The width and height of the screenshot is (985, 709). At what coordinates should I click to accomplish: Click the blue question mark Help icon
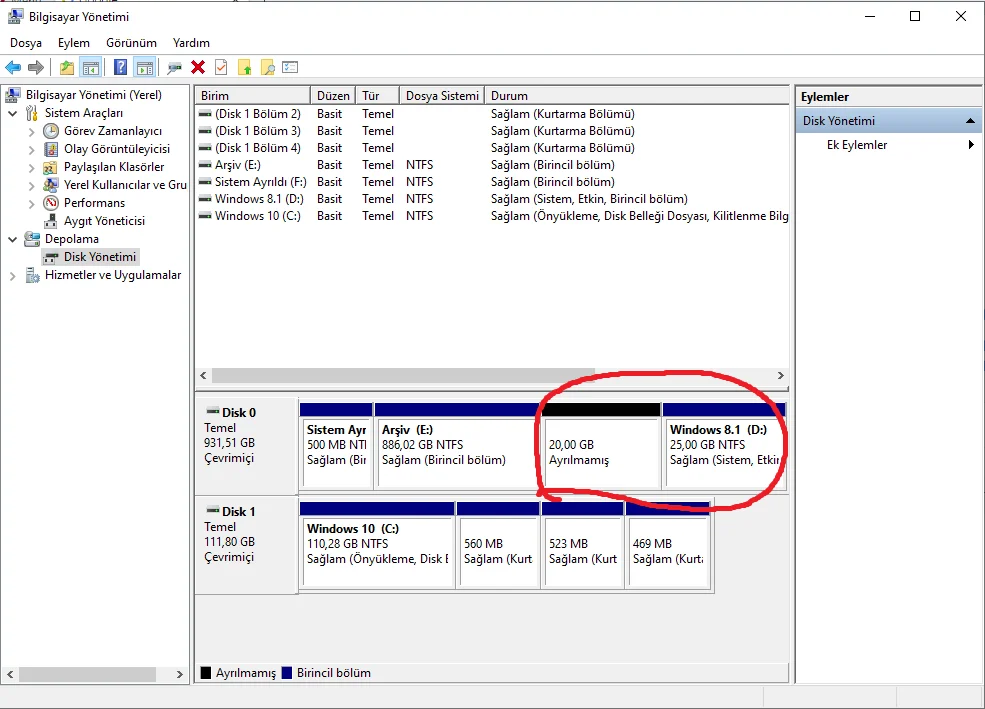click(x=120, y=67)
